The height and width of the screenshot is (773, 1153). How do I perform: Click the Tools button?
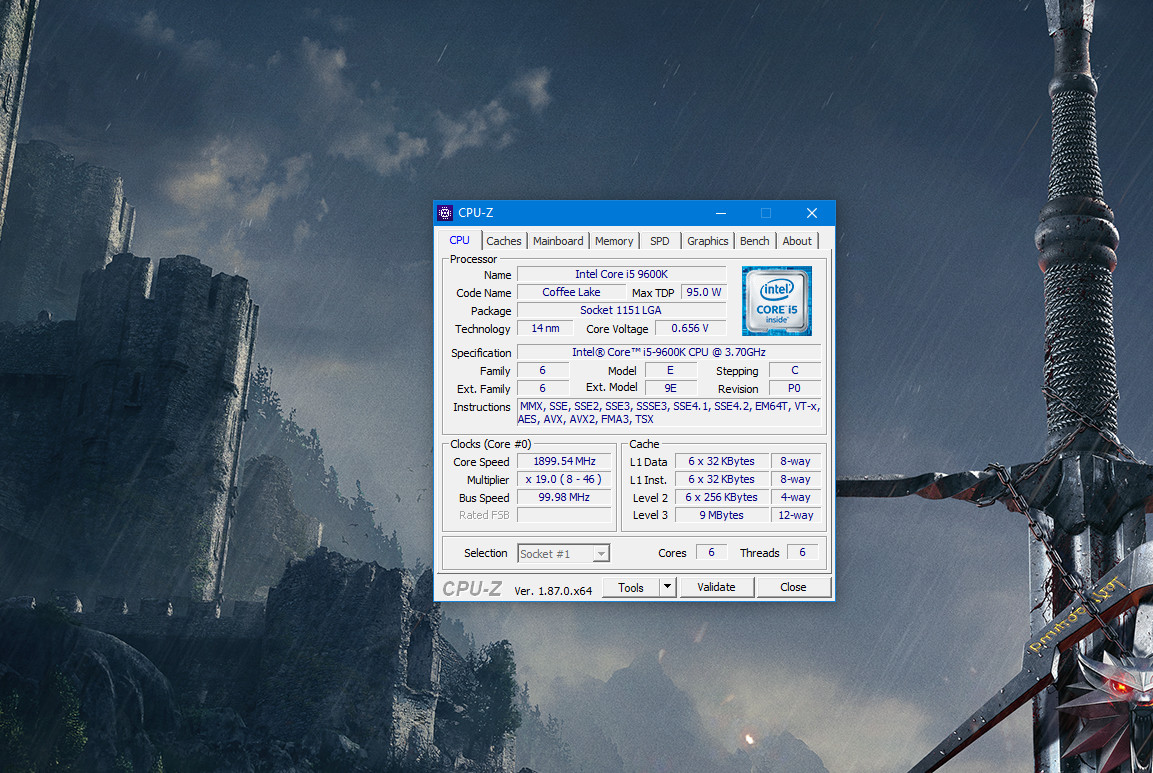pyautogui.click(x=631, y=587)
